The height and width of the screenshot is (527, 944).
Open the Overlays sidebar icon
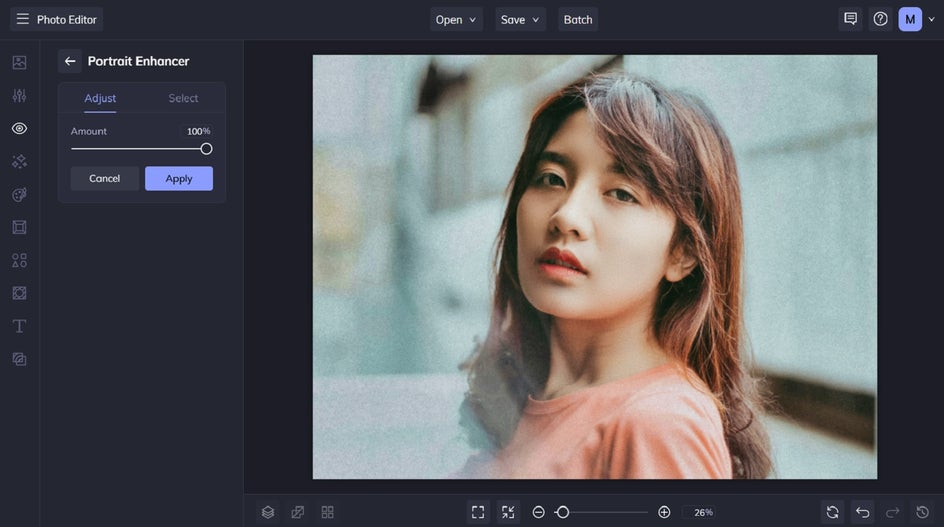coord(19,293)
